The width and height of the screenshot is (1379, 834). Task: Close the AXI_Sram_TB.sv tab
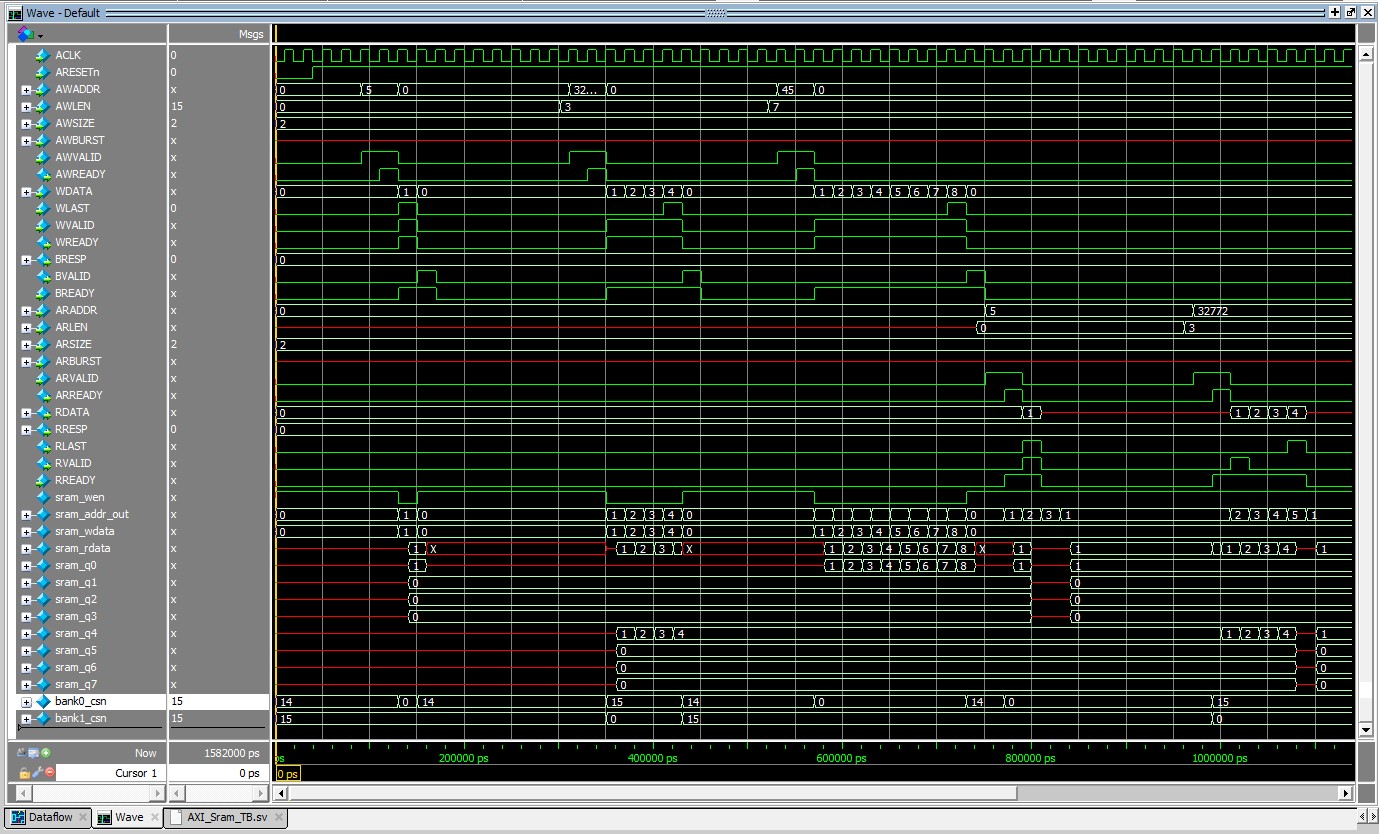pos(279,817)
